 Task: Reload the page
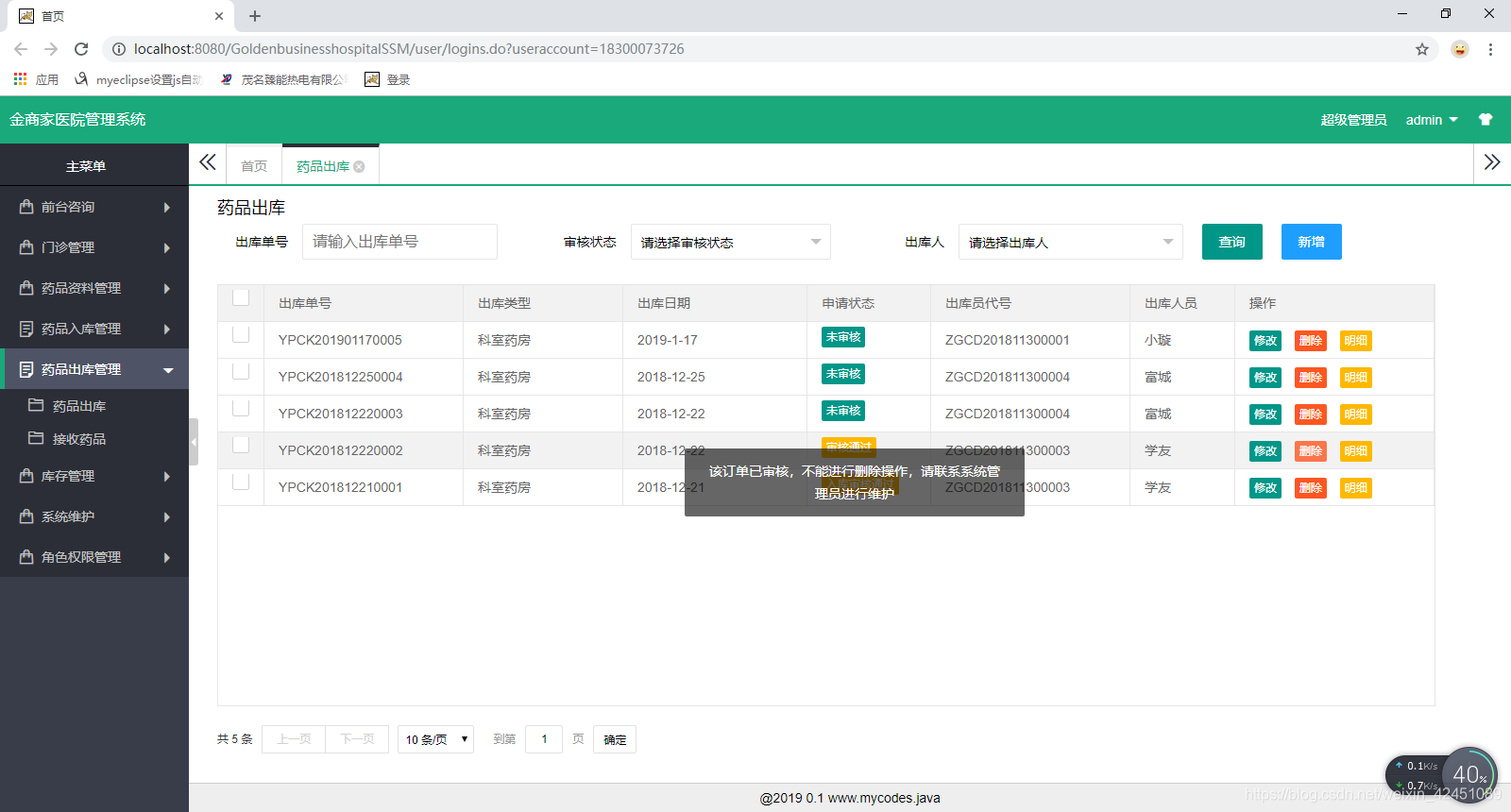[81, 49]
